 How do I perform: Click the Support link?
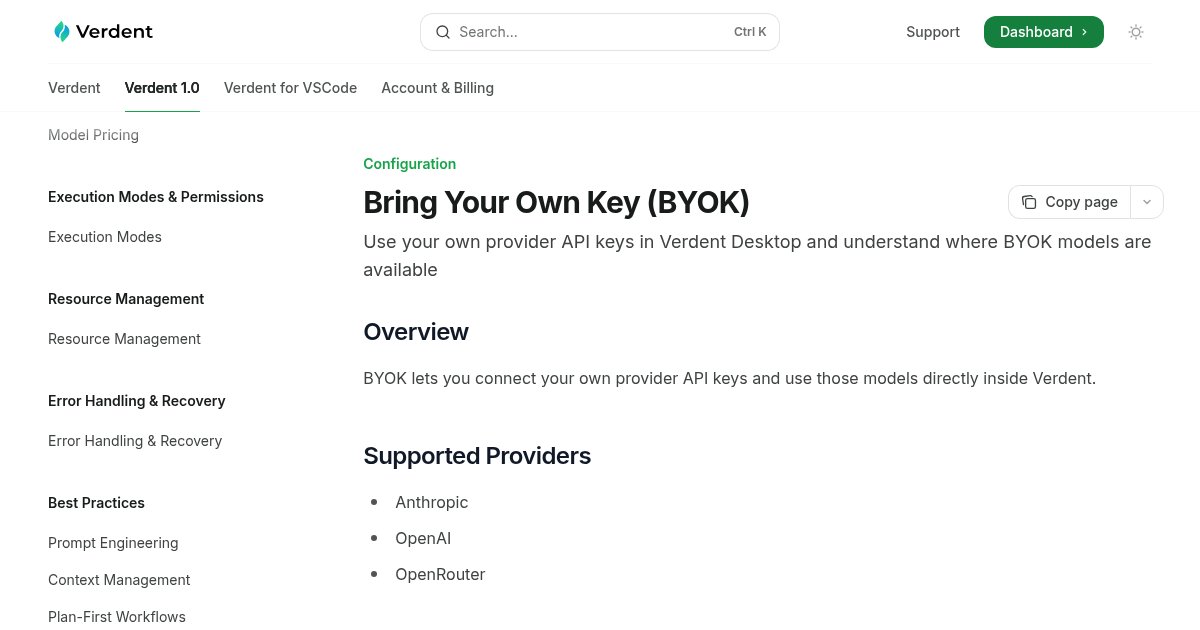pos(932,32)
